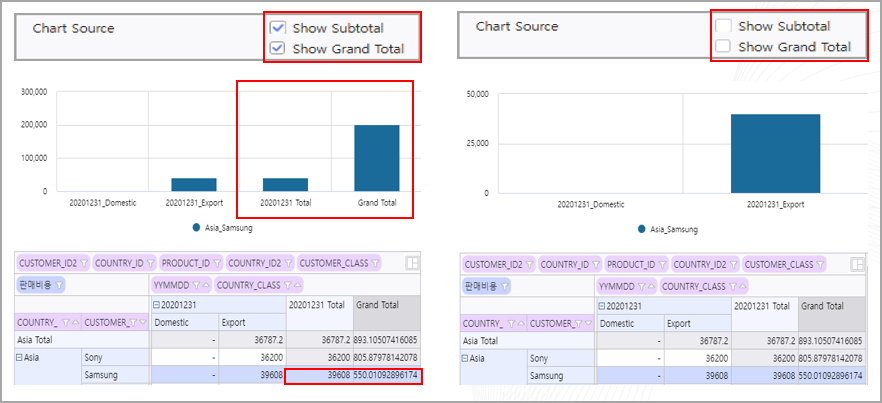The image size is (882, 403).
Task: Toggle YYMMDD sort arrow in left pivot grid
Action: click(205, 285)
